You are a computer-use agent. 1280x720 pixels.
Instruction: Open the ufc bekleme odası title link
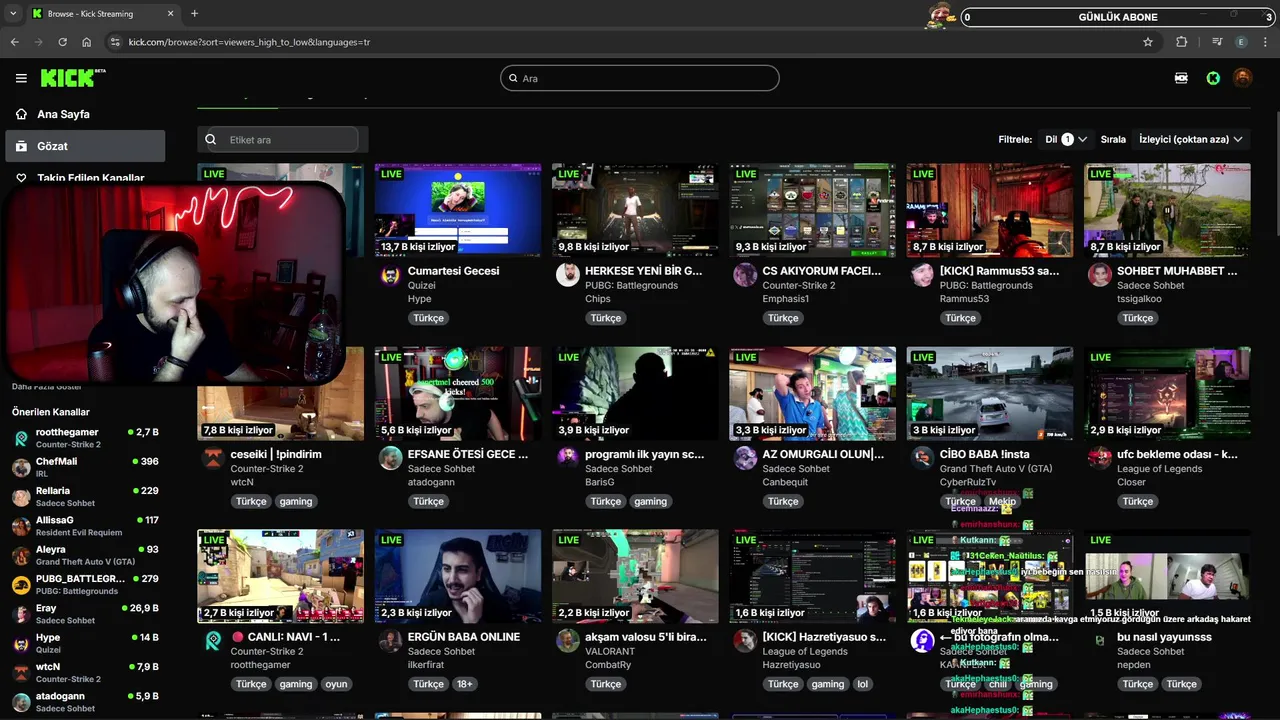pos(1177,454)
